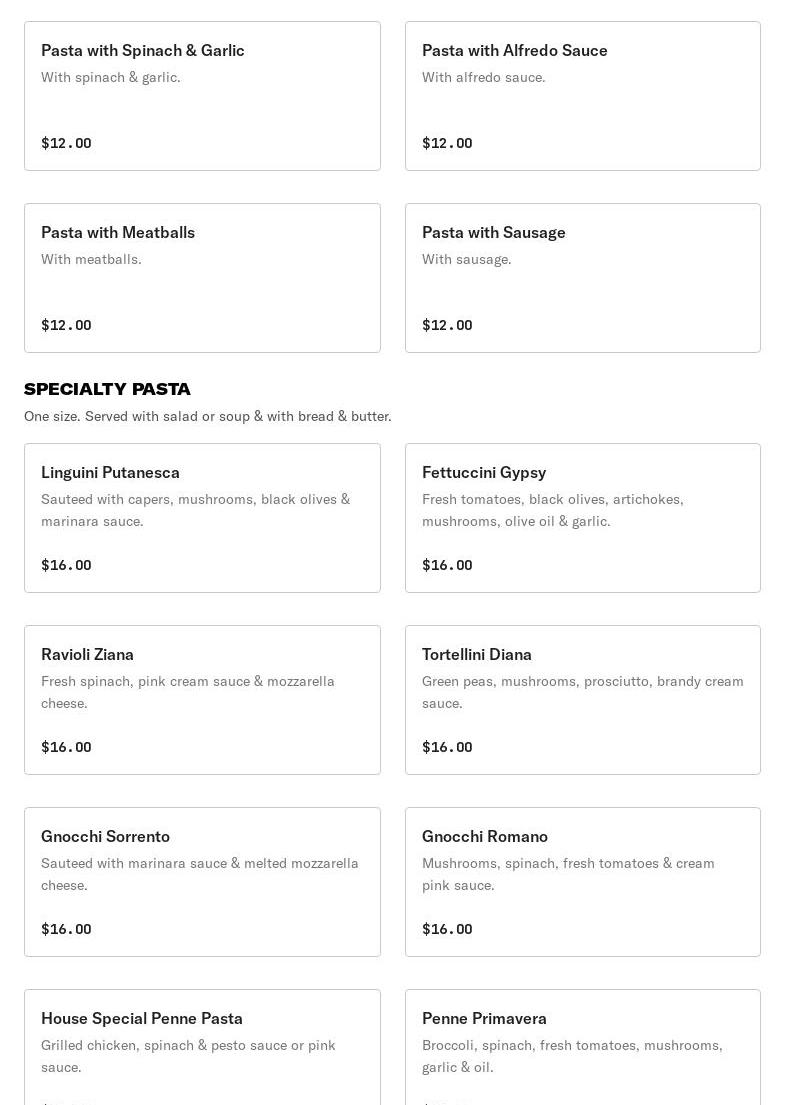785x1105 pixels.
Task: Click Fettuccini Gypsy ingredients description
Action: coord(552,510)
